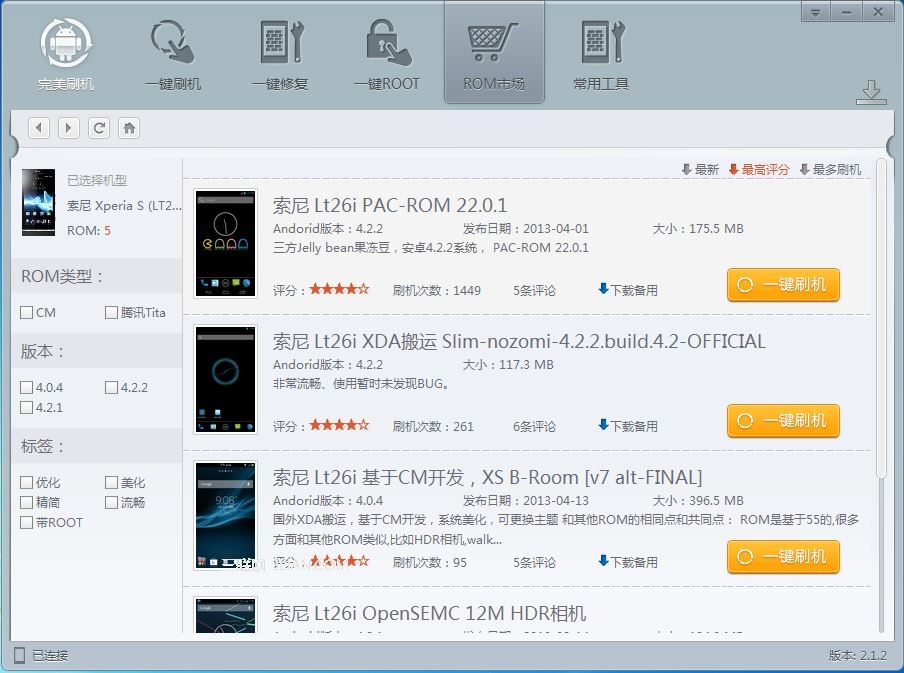The image size is (904, 673).
Task: Select the 一键刷机 toolbar icon
Action: [x=173, y=42]
